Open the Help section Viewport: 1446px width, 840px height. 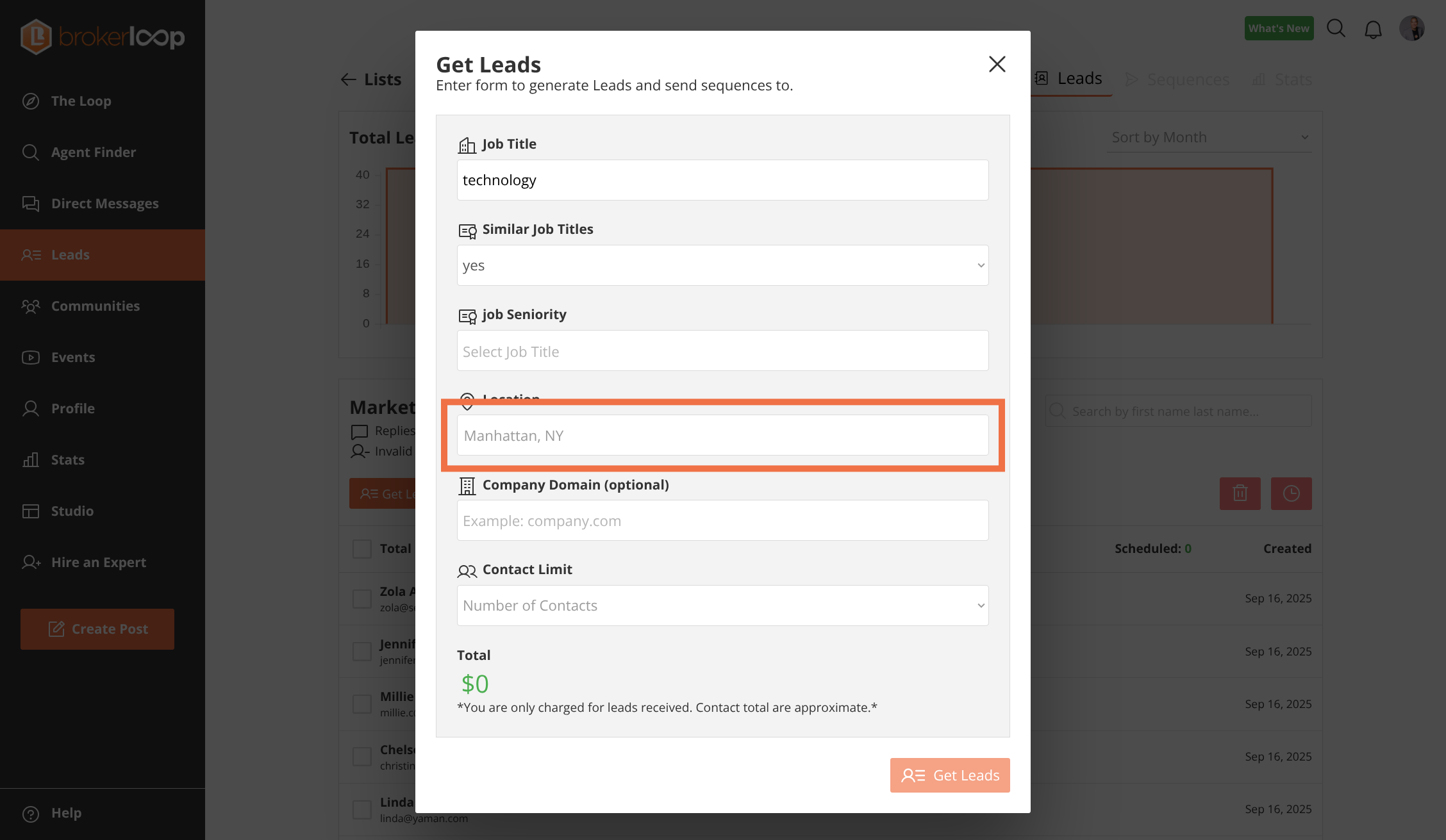[x=65, y=813]
